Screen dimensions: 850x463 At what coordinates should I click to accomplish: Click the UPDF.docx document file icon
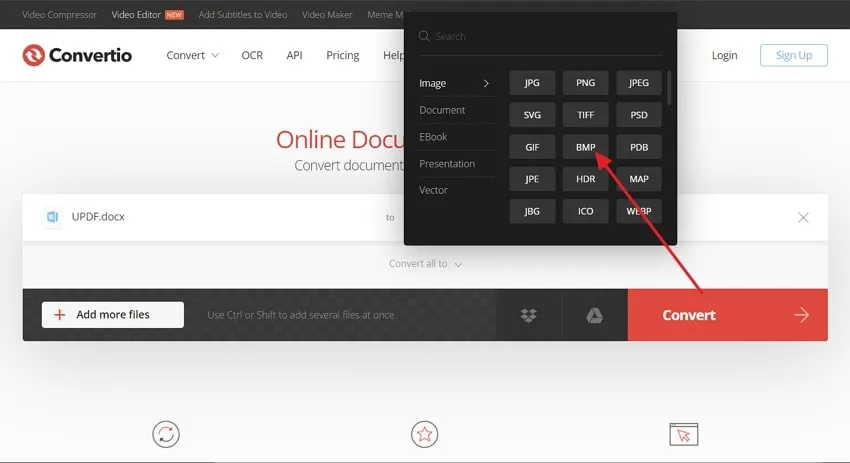pos(53,217)
